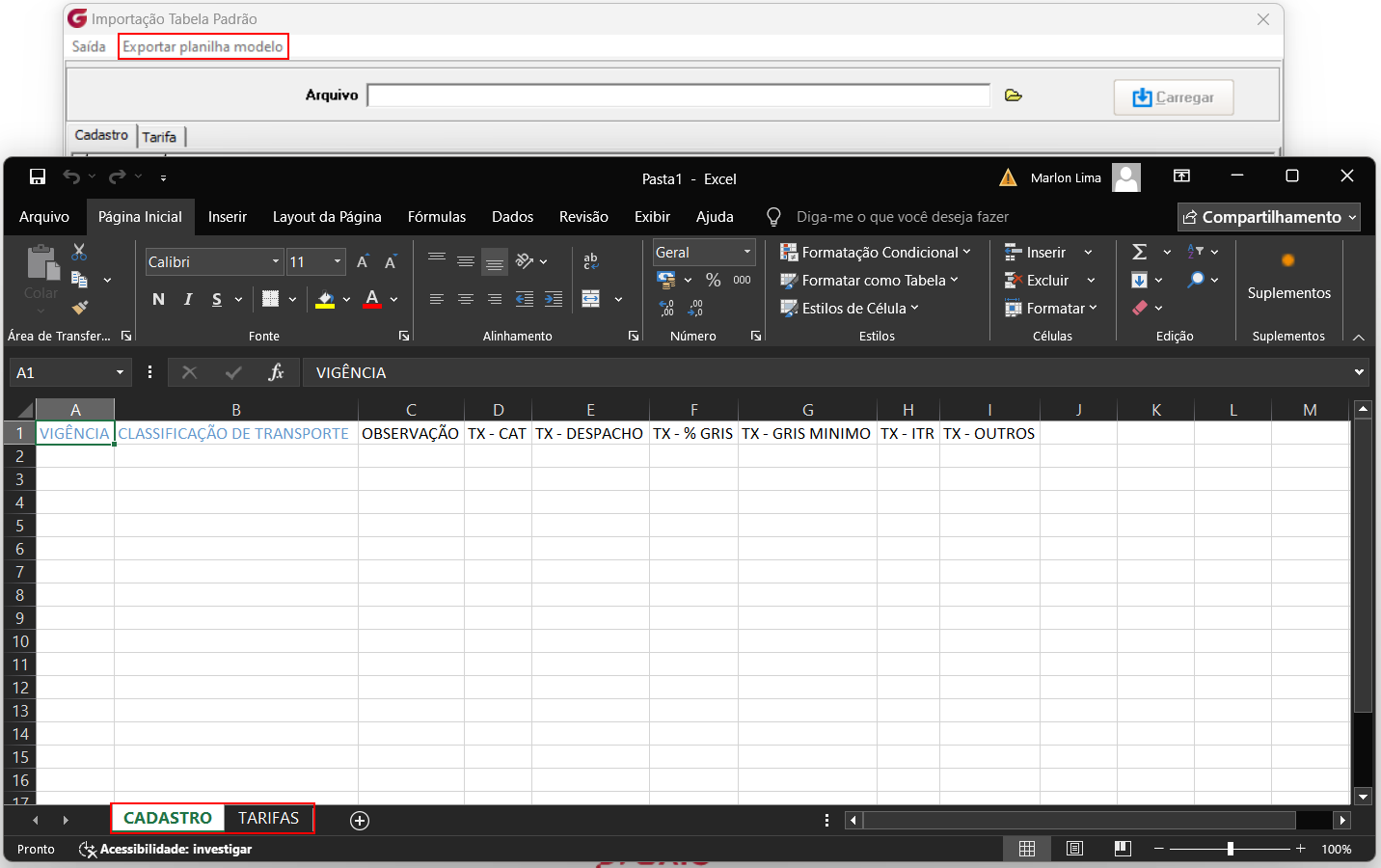Image resolution: width=1381 pixels, height=868 pixels.
Task: Save workbook via floppy icon
Action: click(38, 176)
